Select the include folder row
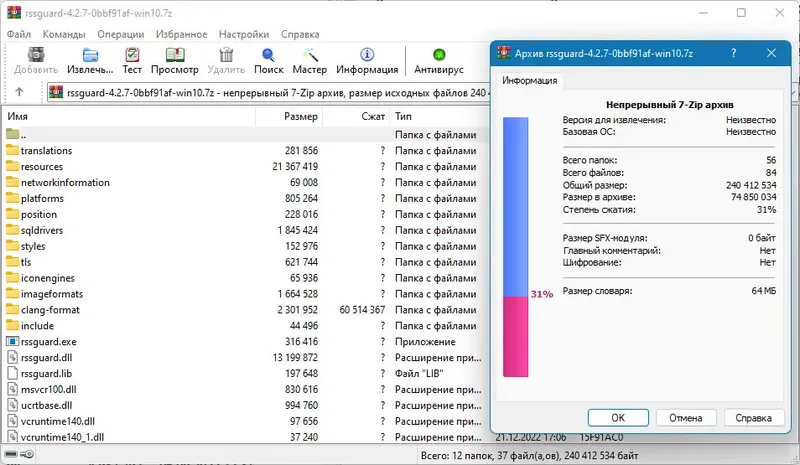 tap(245, 325)
